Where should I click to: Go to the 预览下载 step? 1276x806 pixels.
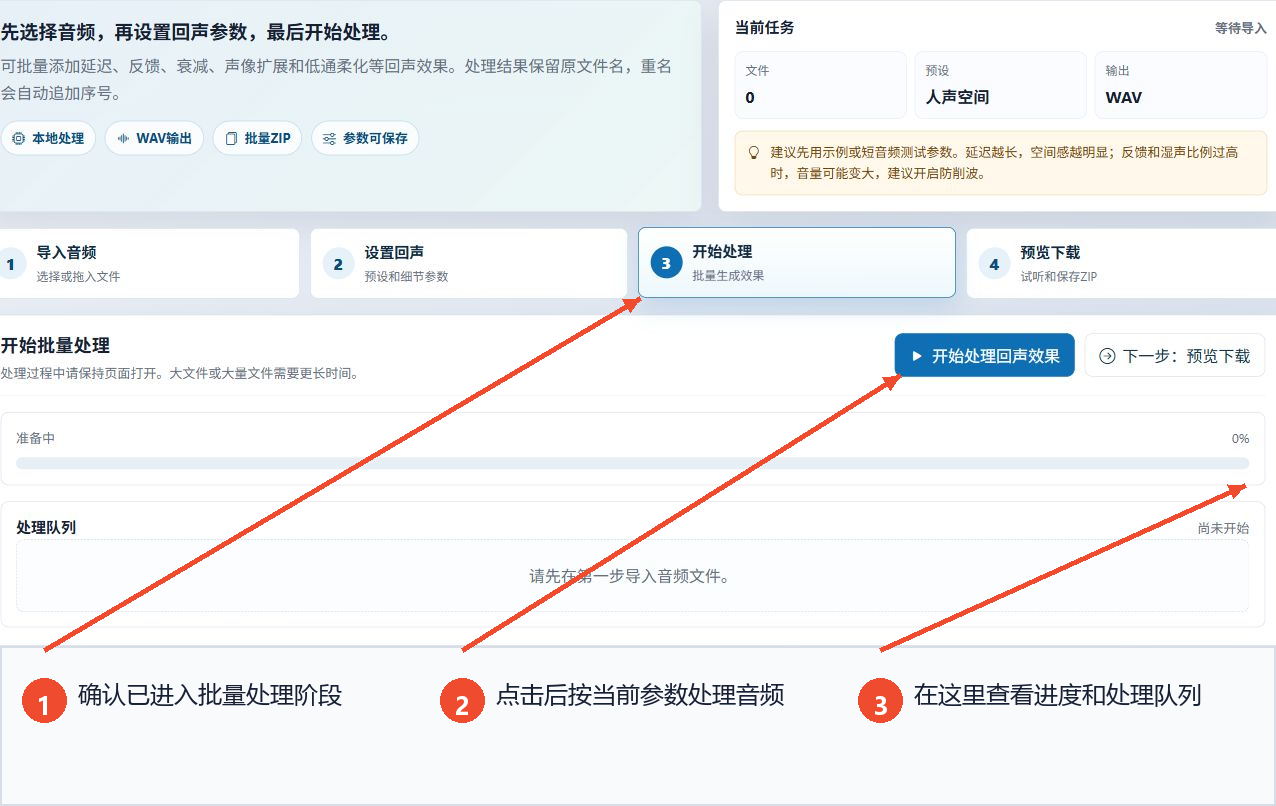[x=1121, y=263]
